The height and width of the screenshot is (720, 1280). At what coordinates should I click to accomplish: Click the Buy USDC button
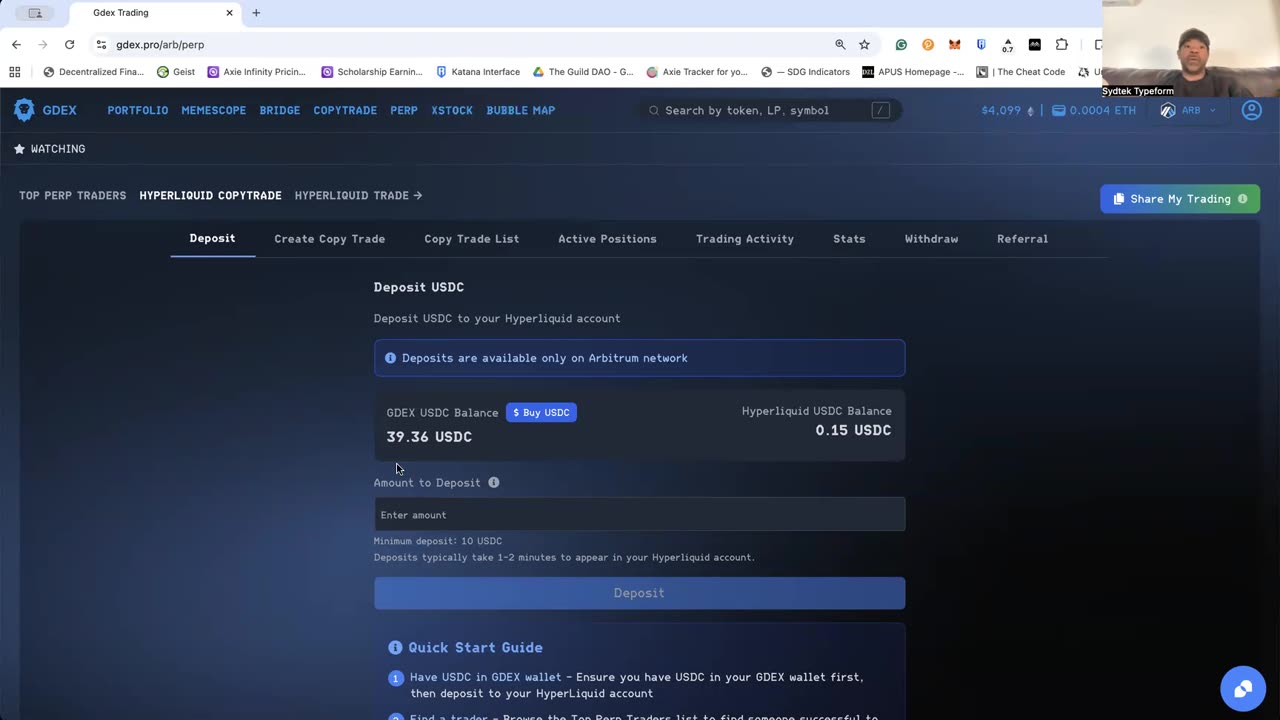(541, 412)
